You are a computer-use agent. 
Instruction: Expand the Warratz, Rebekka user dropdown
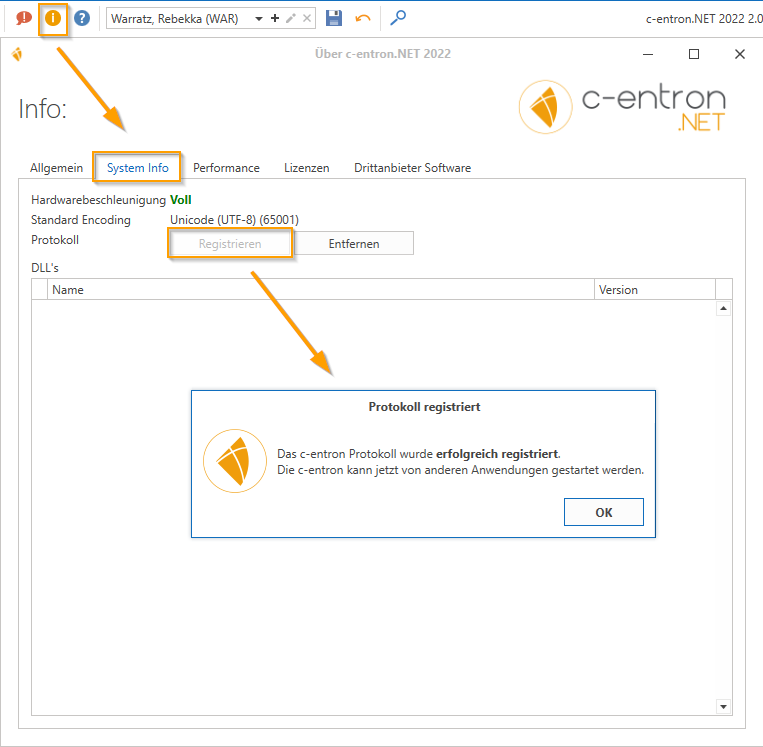[259, 18]
